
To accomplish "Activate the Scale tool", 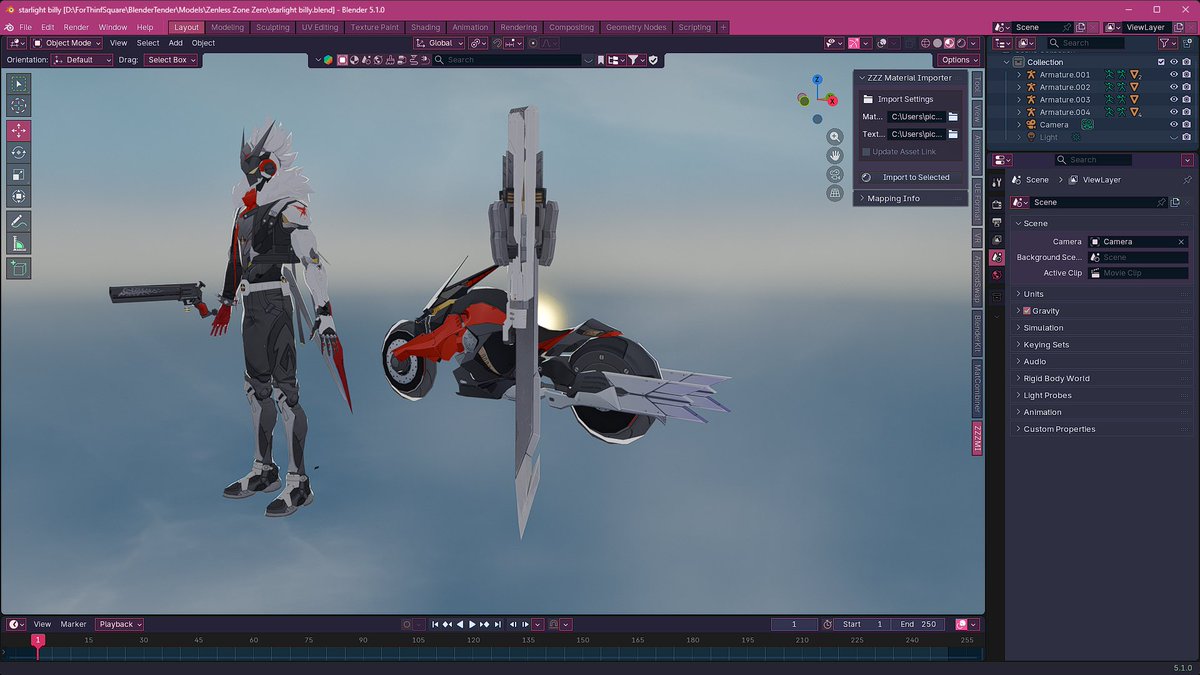I will point(18,174).
